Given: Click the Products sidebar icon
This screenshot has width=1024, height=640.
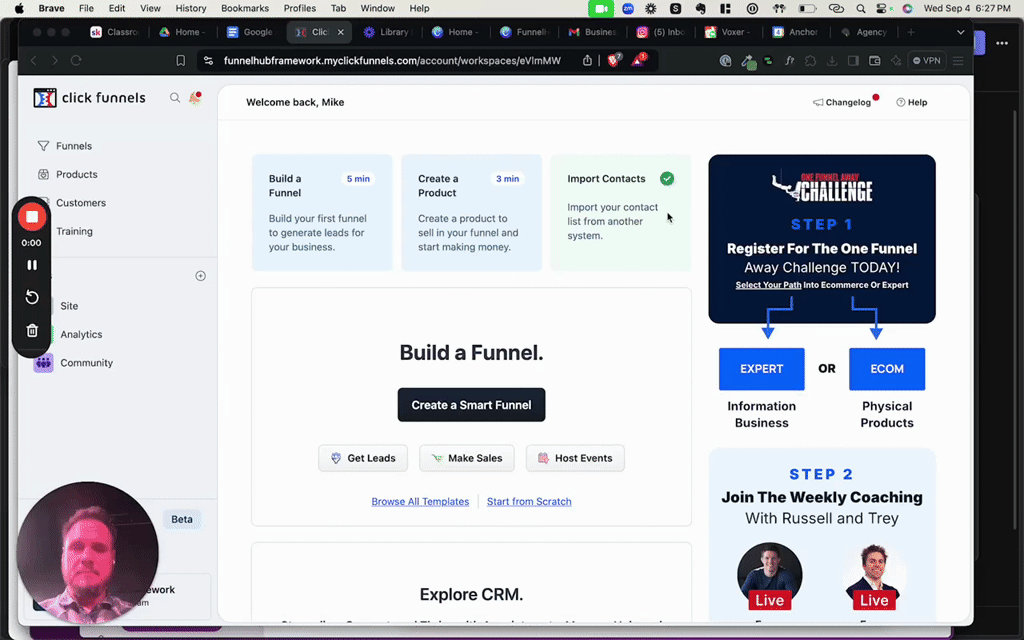Looking at the screenshot, I should 43,174.
